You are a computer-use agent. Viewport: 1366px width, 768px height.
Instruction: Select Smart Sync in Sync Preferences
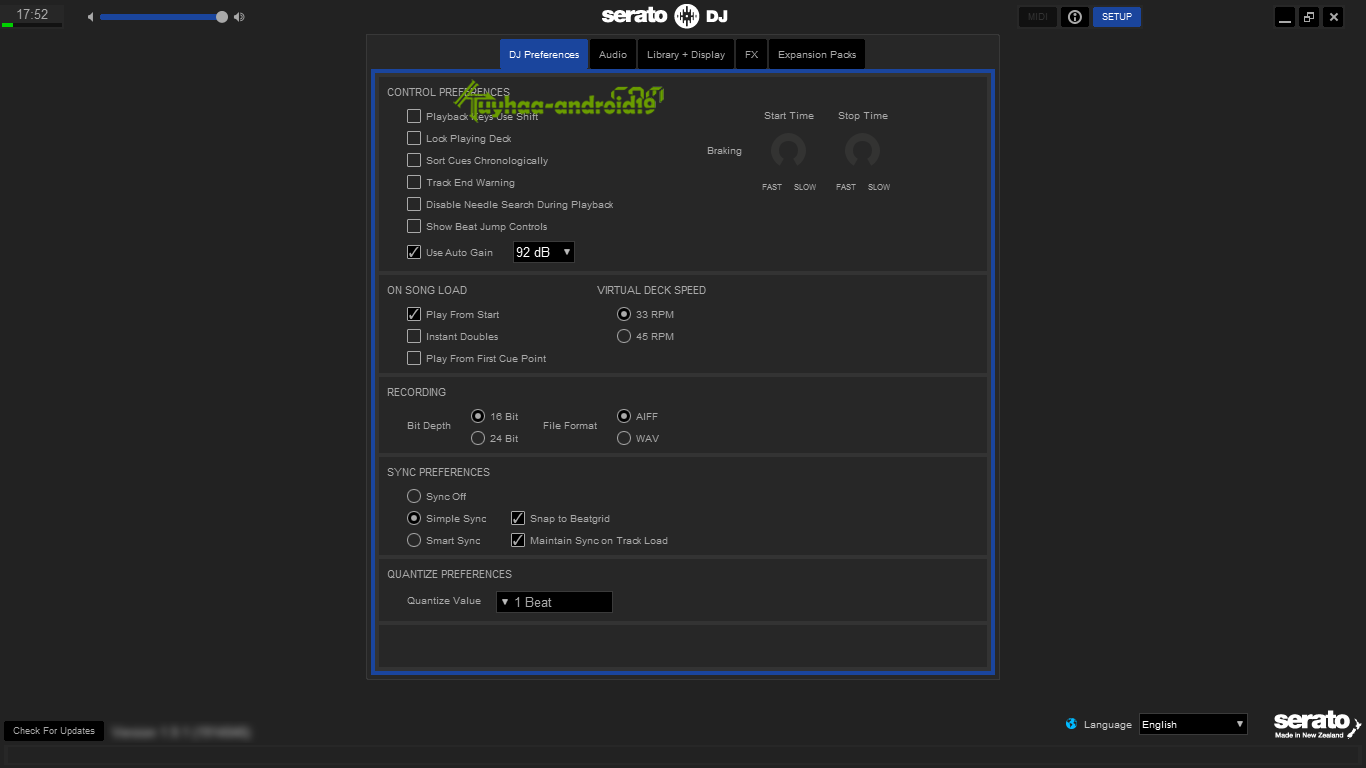click(x=414, y=540)
